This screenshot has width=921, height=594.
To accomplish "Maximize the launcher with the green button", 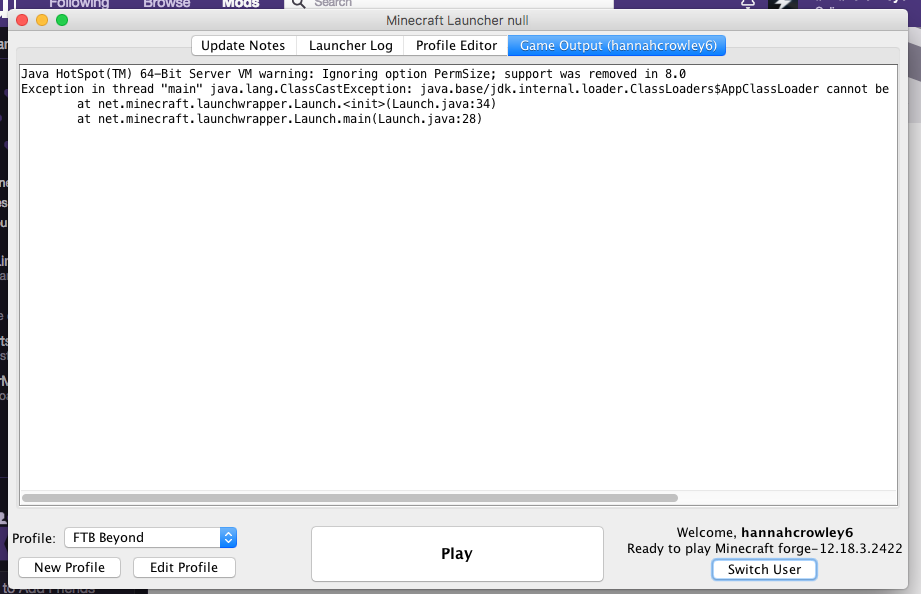I will click(x=62, y=21).
